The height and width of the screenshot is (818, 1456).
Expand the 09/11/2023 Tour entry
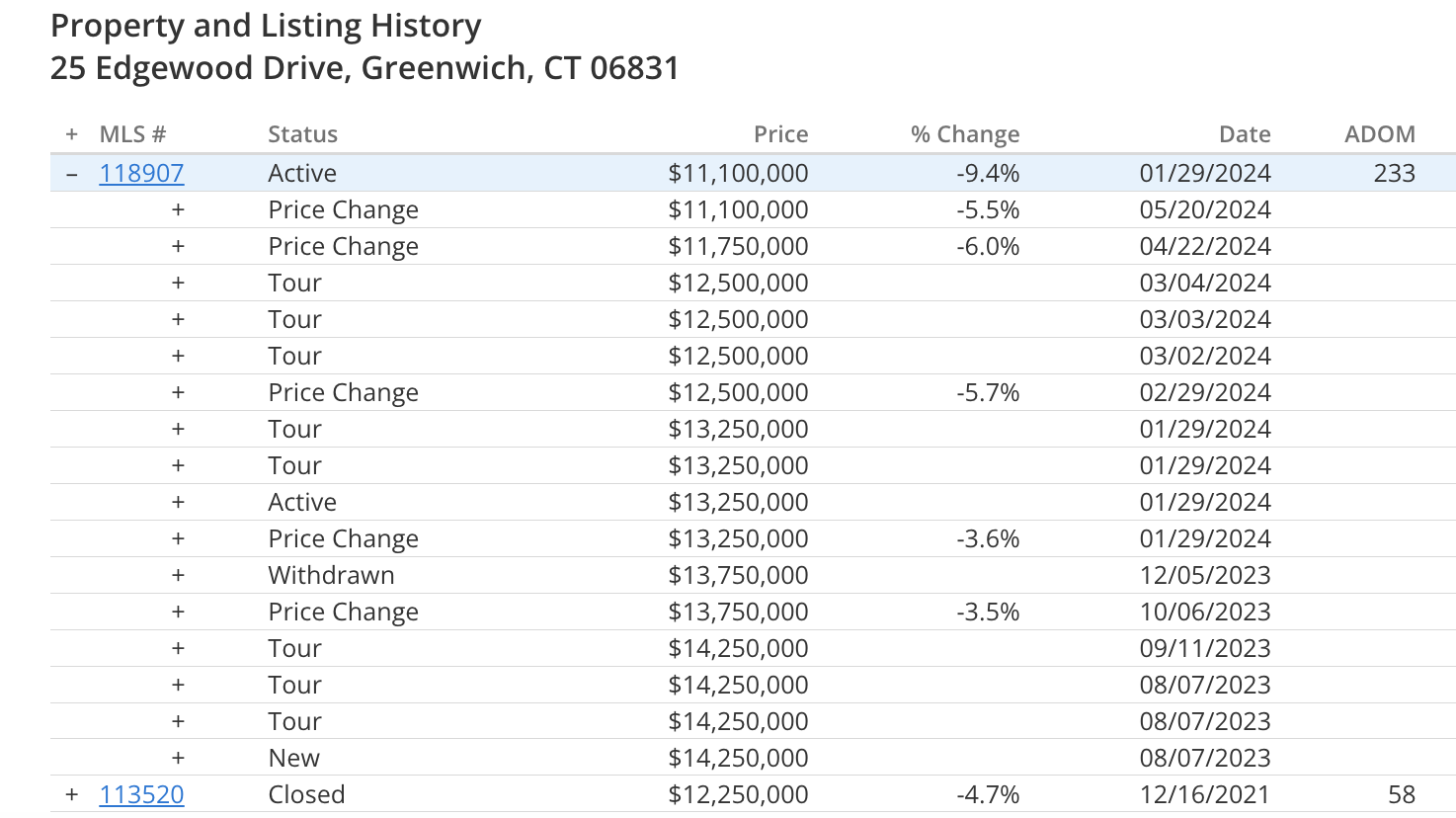[x=178, y=648]
